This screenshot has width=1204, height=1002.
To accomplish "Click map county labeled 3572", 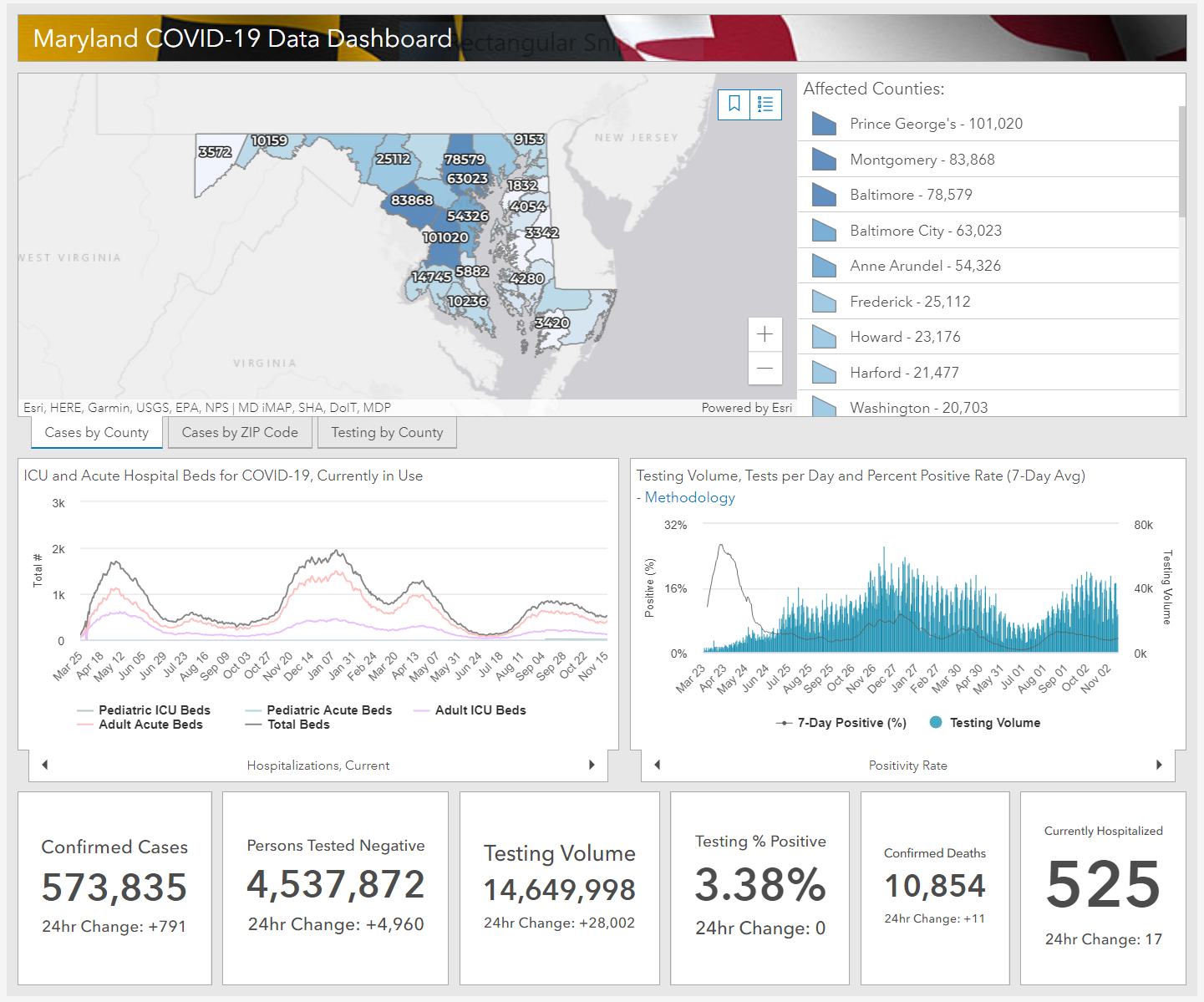I will 215,152.
